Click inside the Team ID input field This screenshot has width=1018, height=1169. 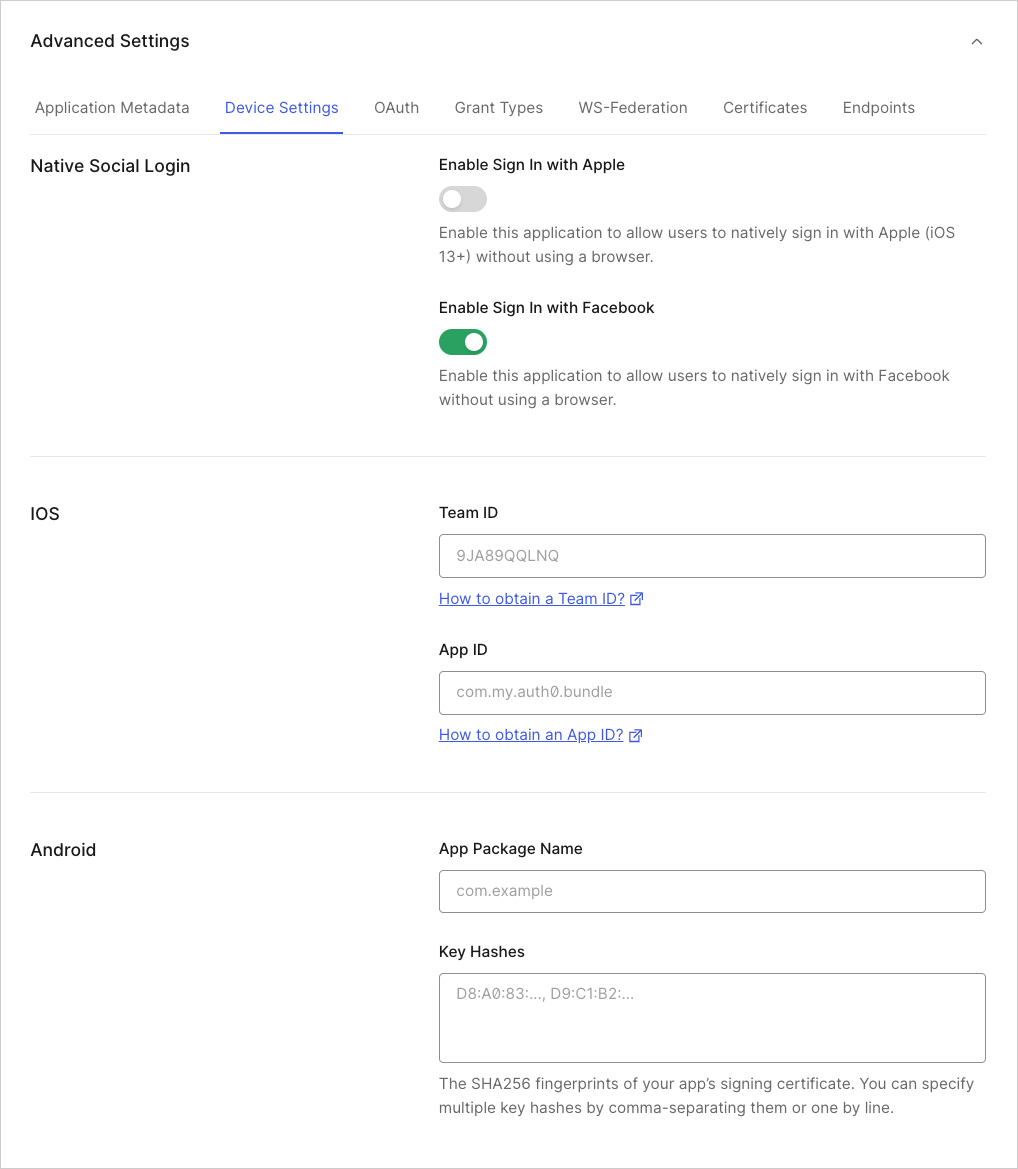[712, 556]
